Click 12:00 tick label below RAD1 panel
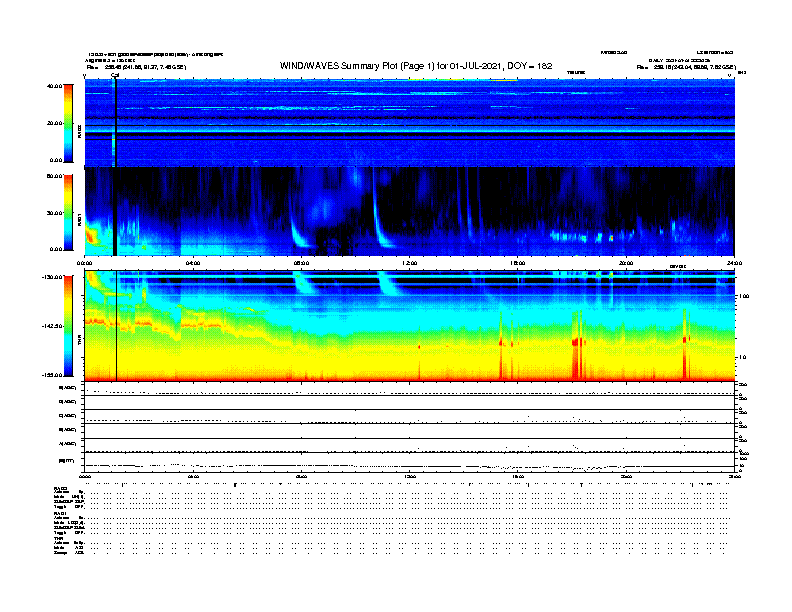792x612 pixels. point(410,263)
